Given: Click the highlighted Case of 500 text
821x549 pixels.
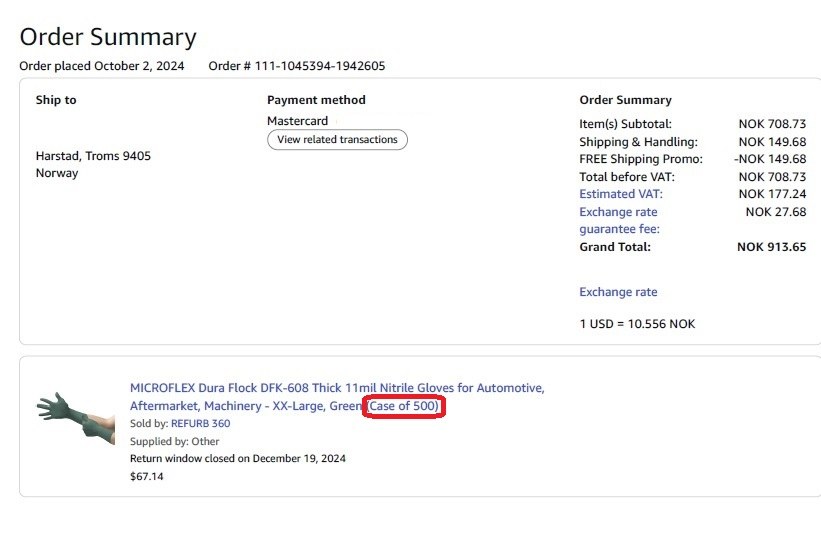Looking at the screenshot, I should coord(404,406).
